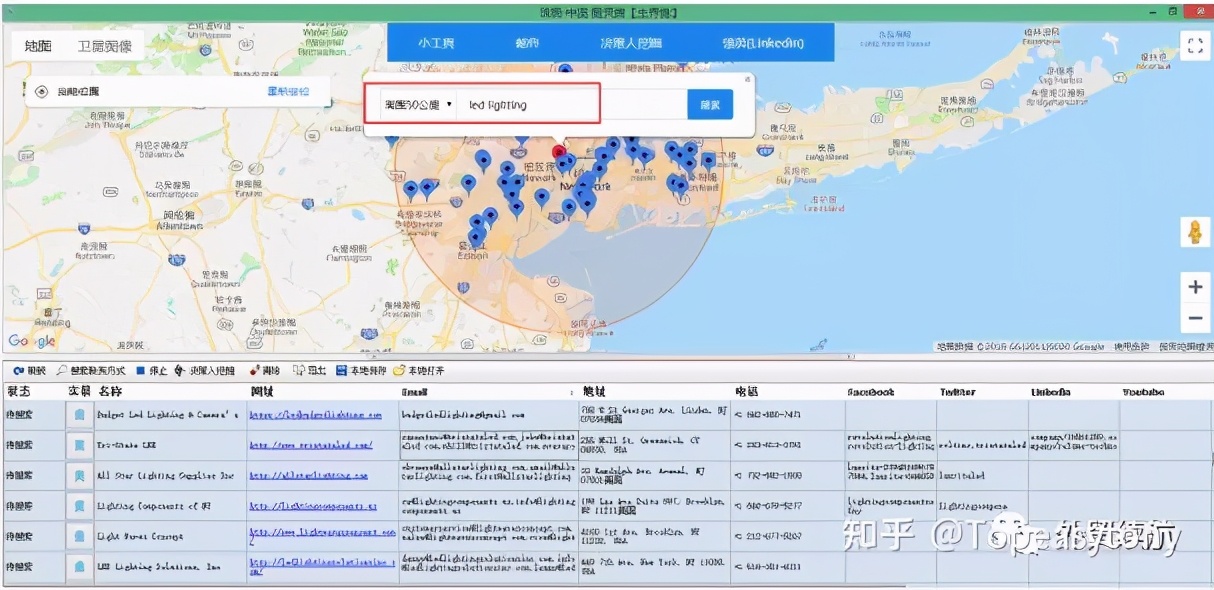Clear results with the eraser toolbar icon
Image resolution: width=1214 pixels, height=590 pixels.
[252, 369]
